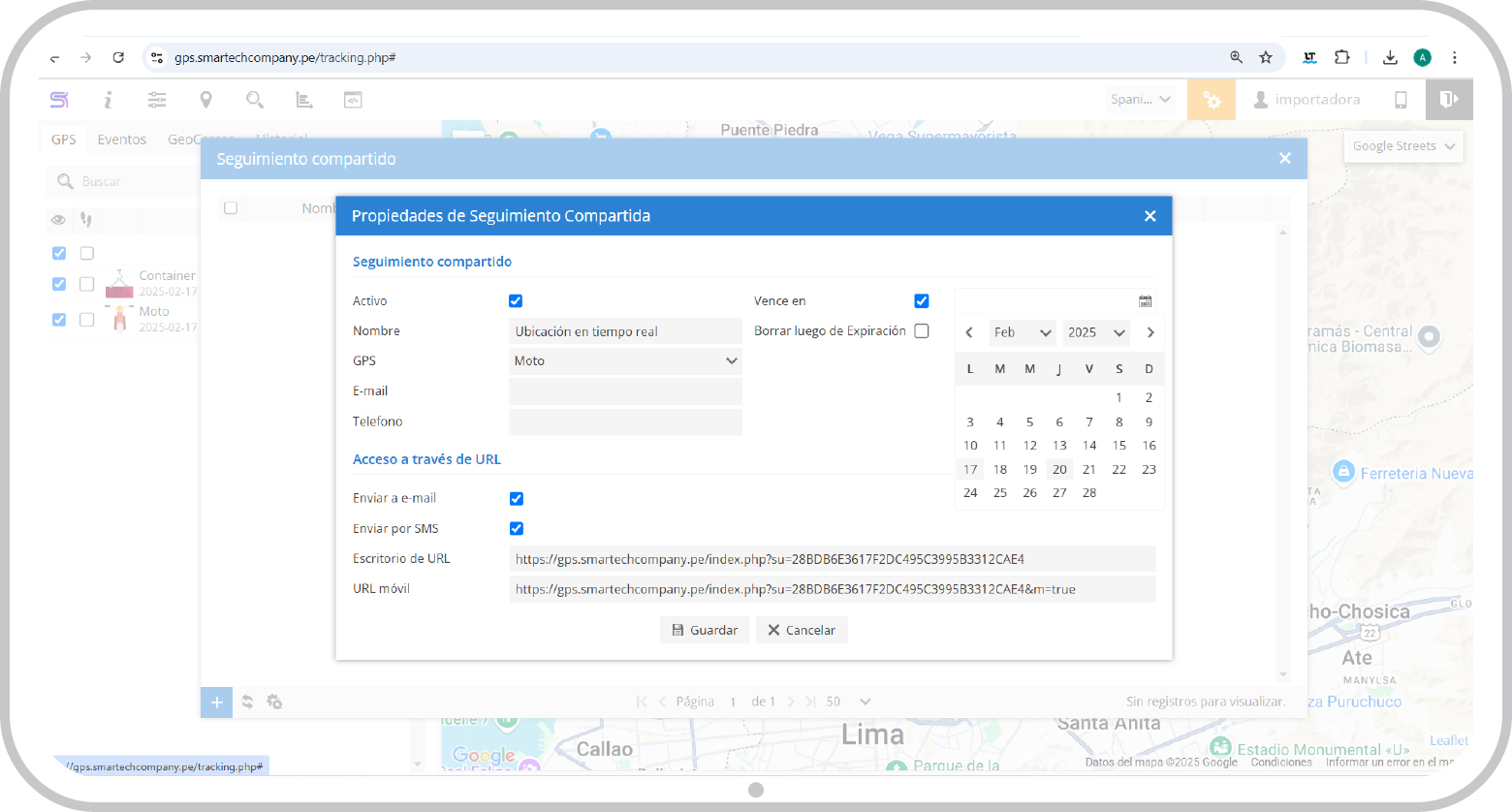Switch to the Eventos tab

tap(121, 140)
